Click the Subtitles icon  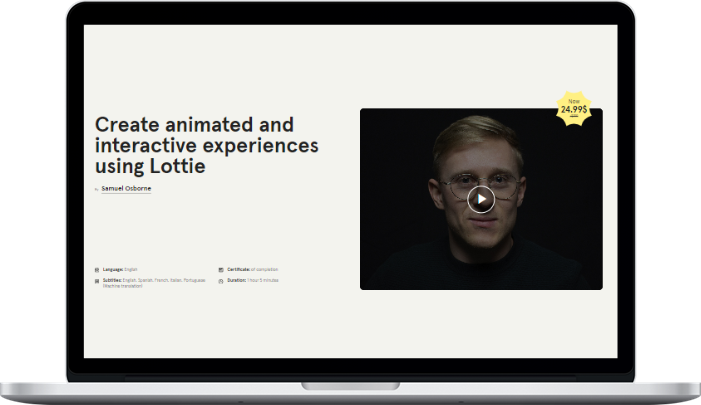(97, 281)
